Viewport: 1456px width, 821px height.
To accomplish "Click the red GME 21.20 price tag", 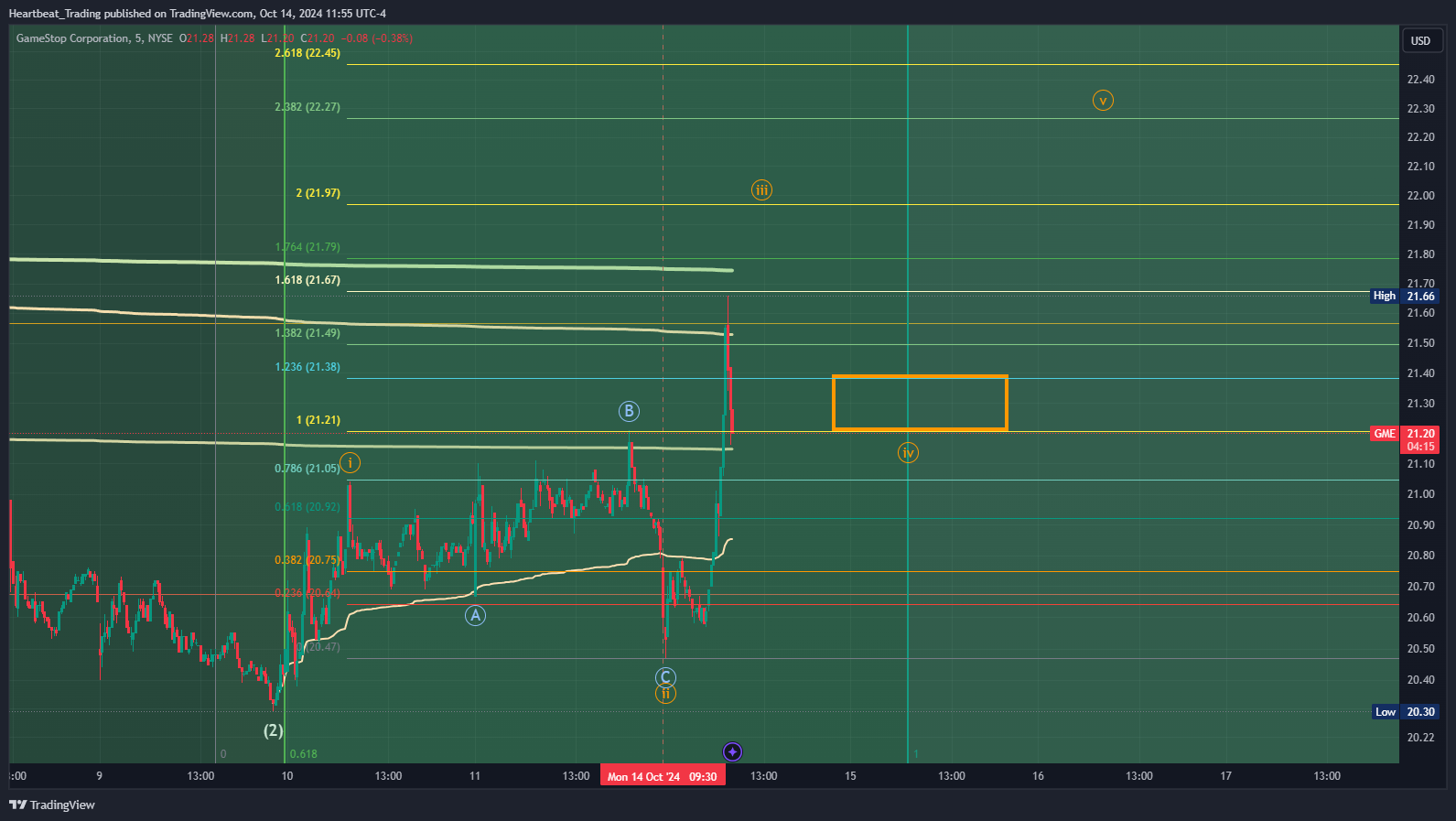I will [x=1405, y=439].
